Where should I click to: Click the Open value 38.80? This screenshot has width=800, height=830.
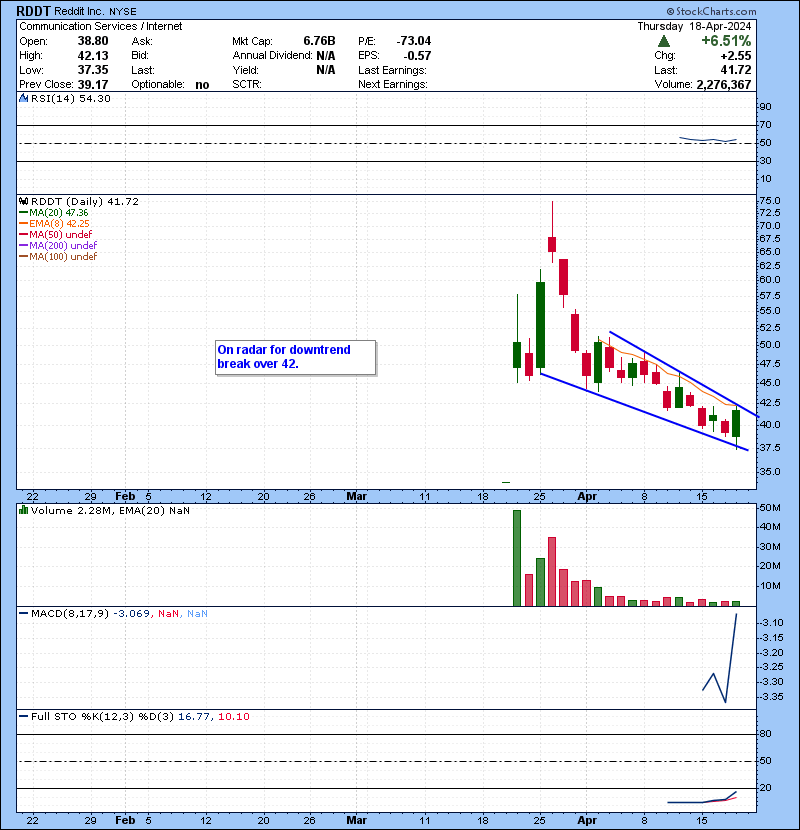[x=93, y=41]
